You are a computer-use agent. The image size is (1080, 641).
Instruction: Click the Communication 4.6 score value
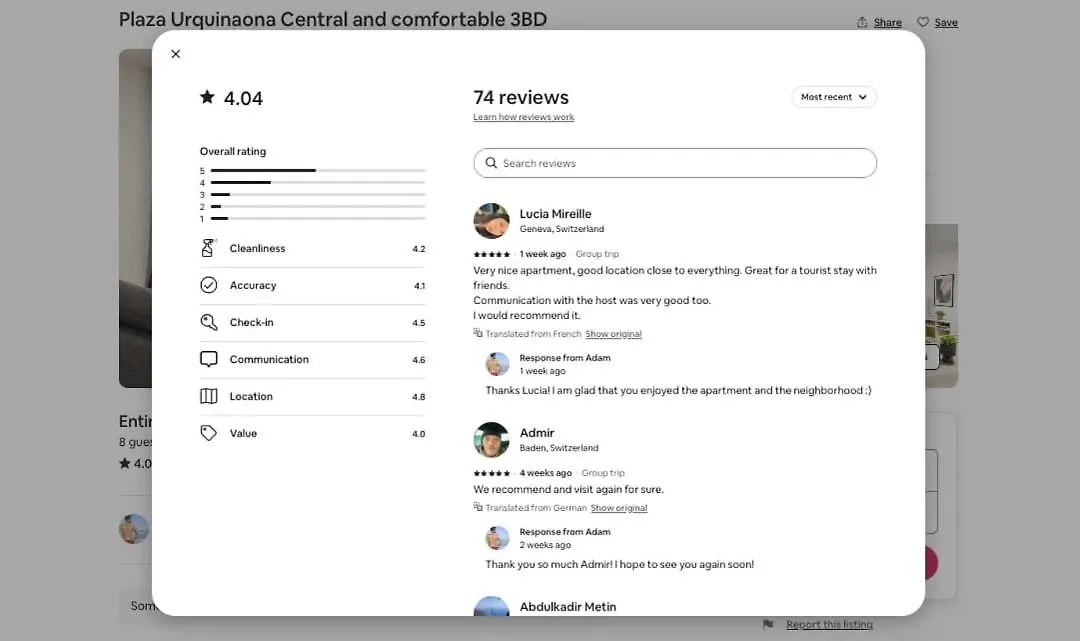pos(419,359)
